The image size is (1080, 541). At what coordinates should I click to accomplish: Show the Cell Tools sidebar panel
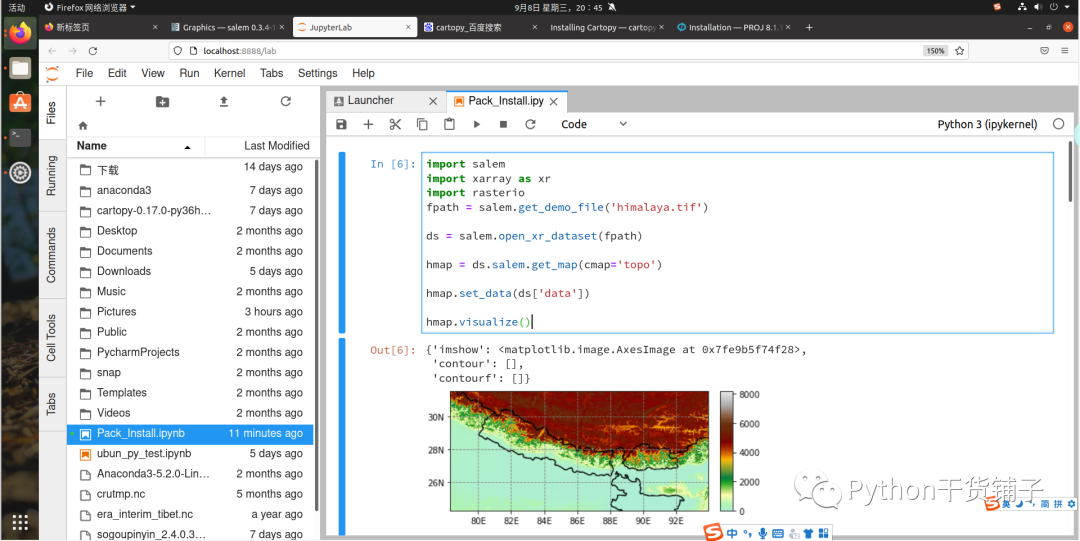click(x=52, y=337)
